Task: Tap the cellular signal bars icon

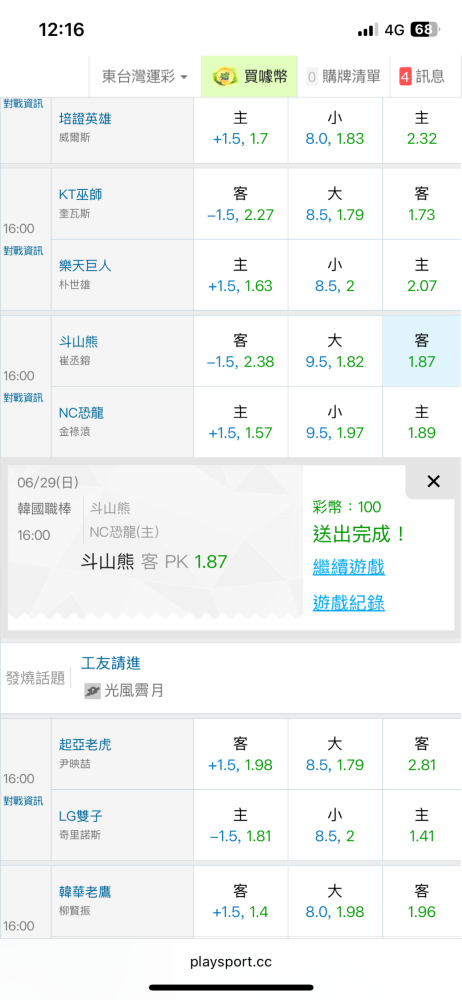Action: point(368,30)
